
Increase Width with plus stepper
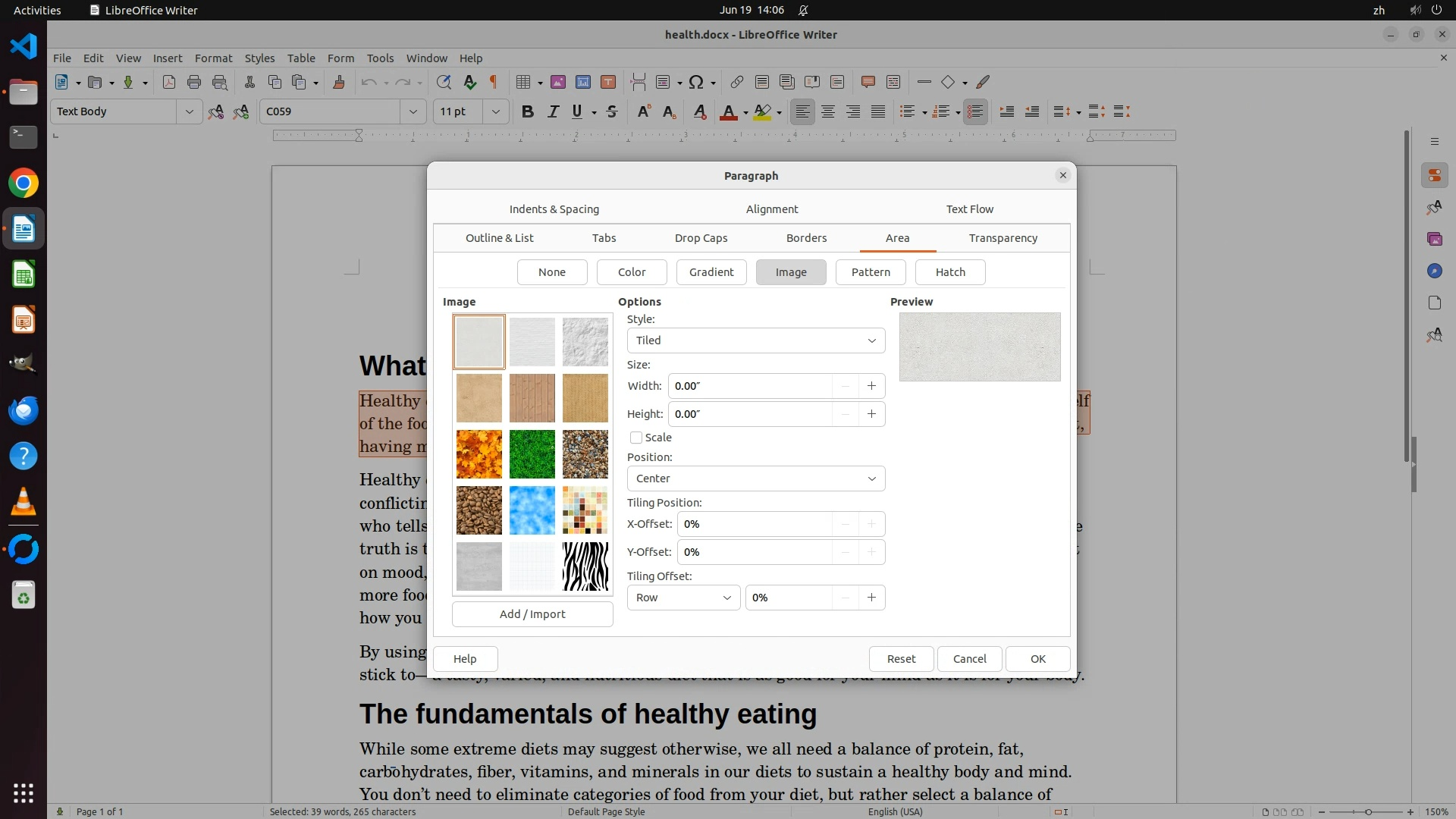click(871, 386)
